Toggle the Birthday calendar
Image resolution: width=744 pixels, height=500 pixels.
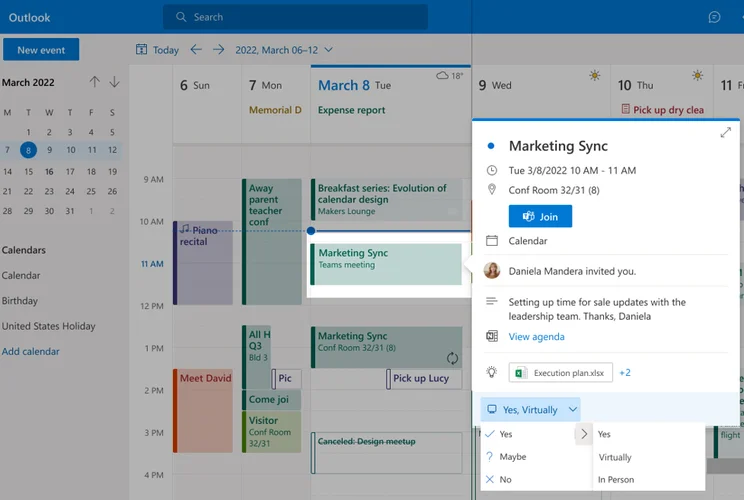(x=19, y=301)
